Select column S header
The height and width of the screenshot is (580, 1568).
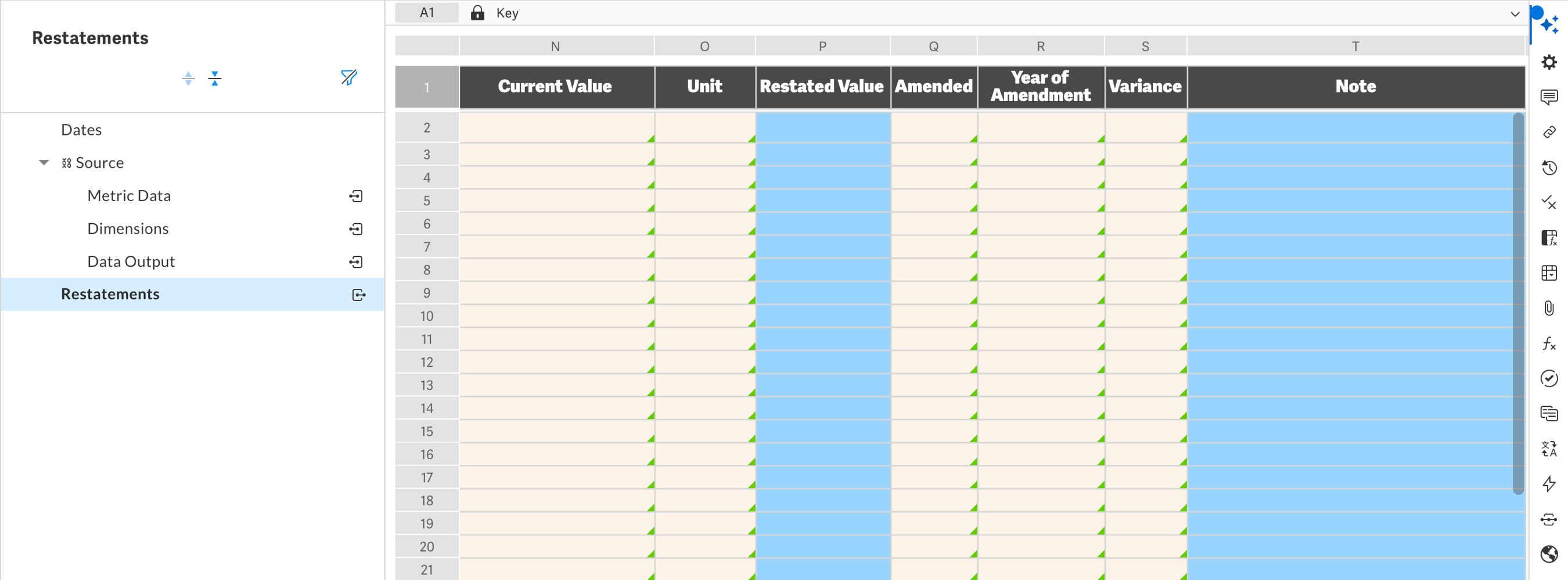click(1146, 46)
